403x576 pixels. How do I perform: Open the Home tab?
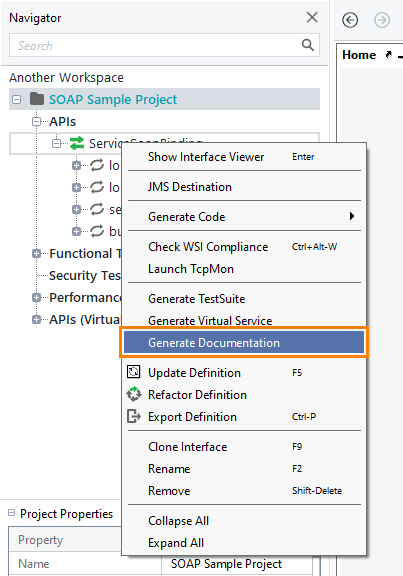click(359, 55)
